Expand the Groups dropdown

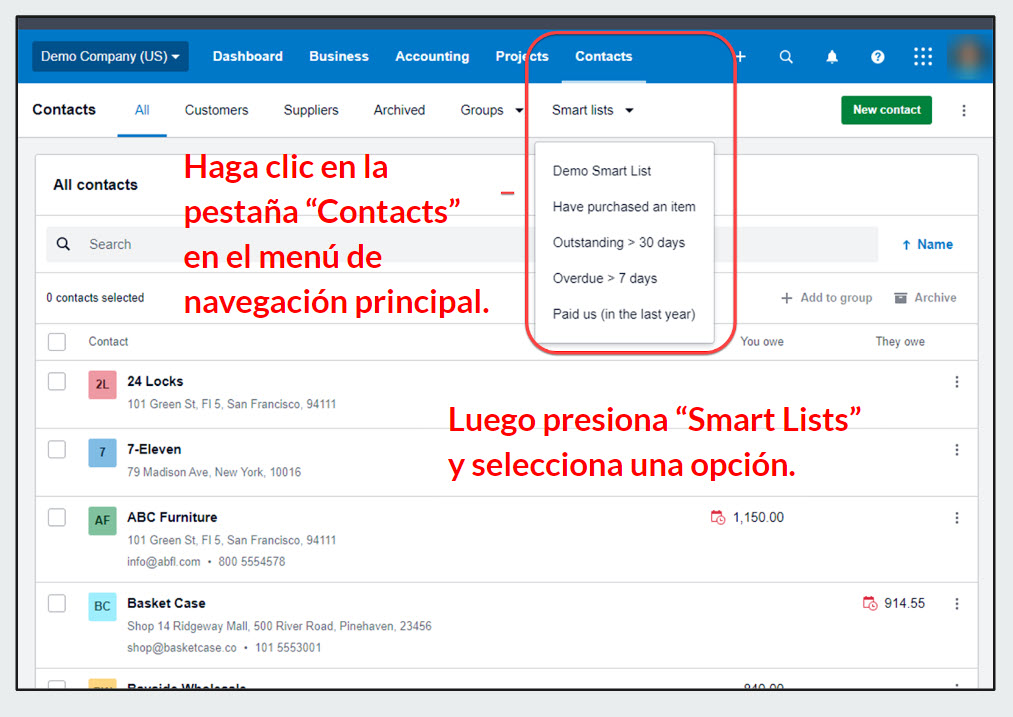492,110
